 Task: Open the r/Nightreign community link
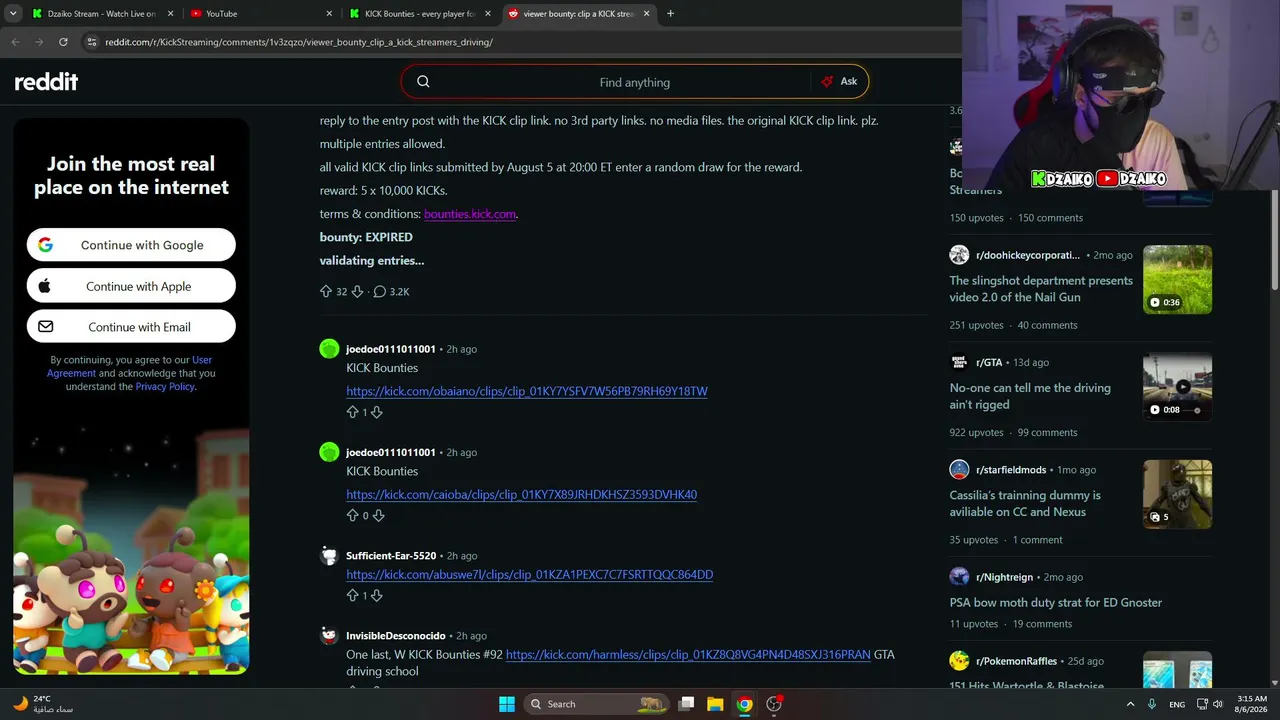(1005, 577)
